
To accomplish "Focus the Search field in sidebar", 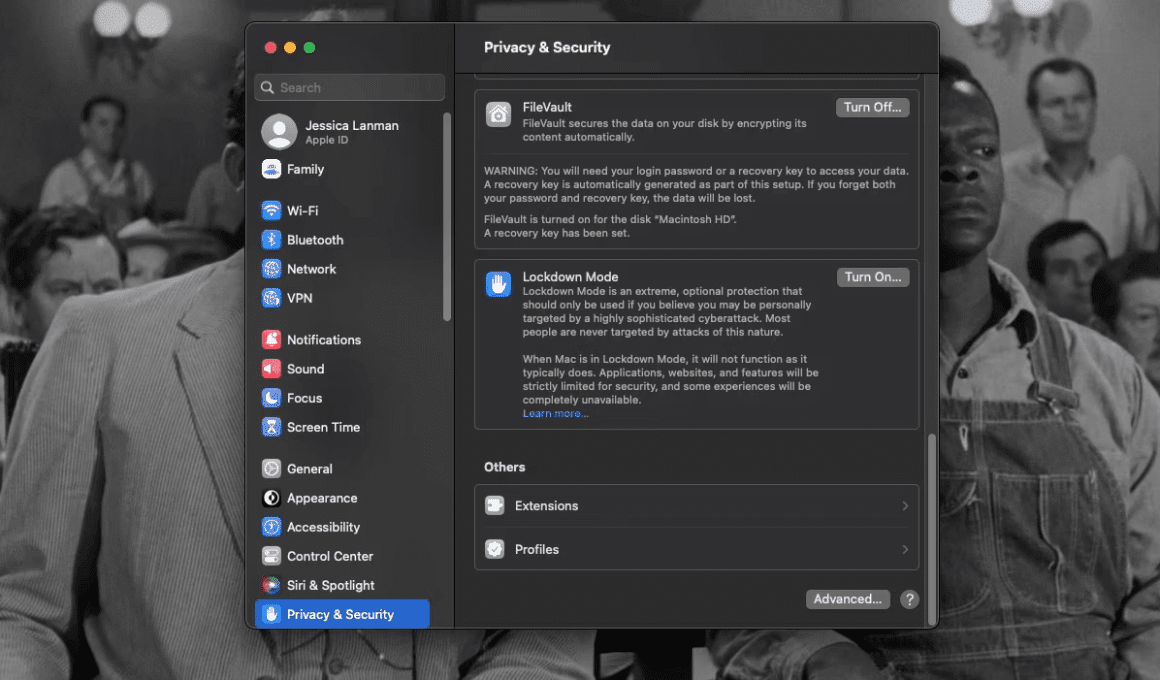I will [x=350, y=87].
